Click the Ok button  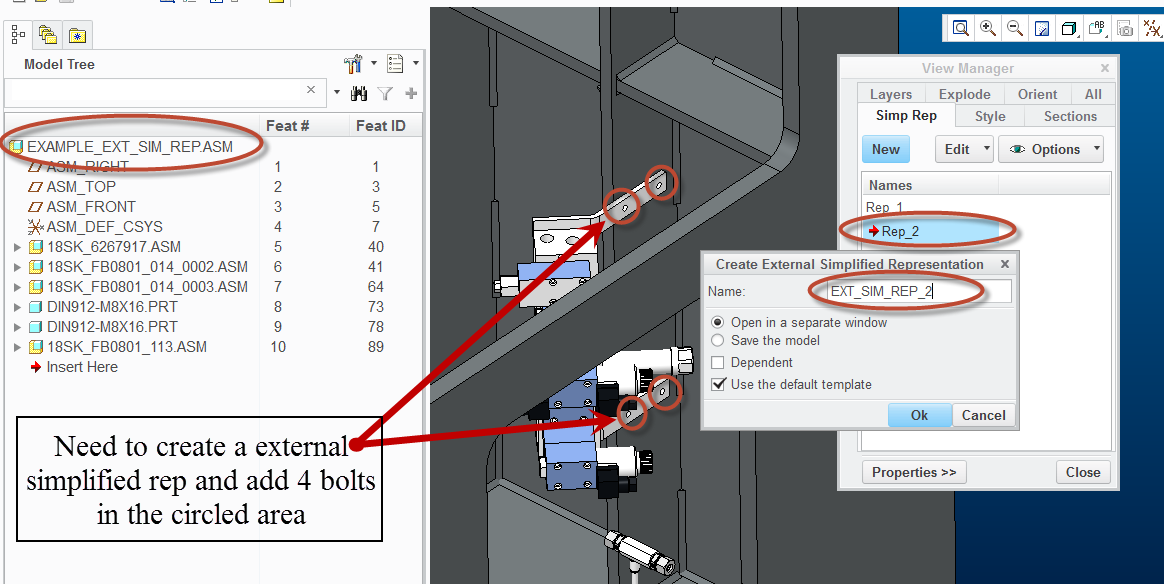[x=918, y=415]
